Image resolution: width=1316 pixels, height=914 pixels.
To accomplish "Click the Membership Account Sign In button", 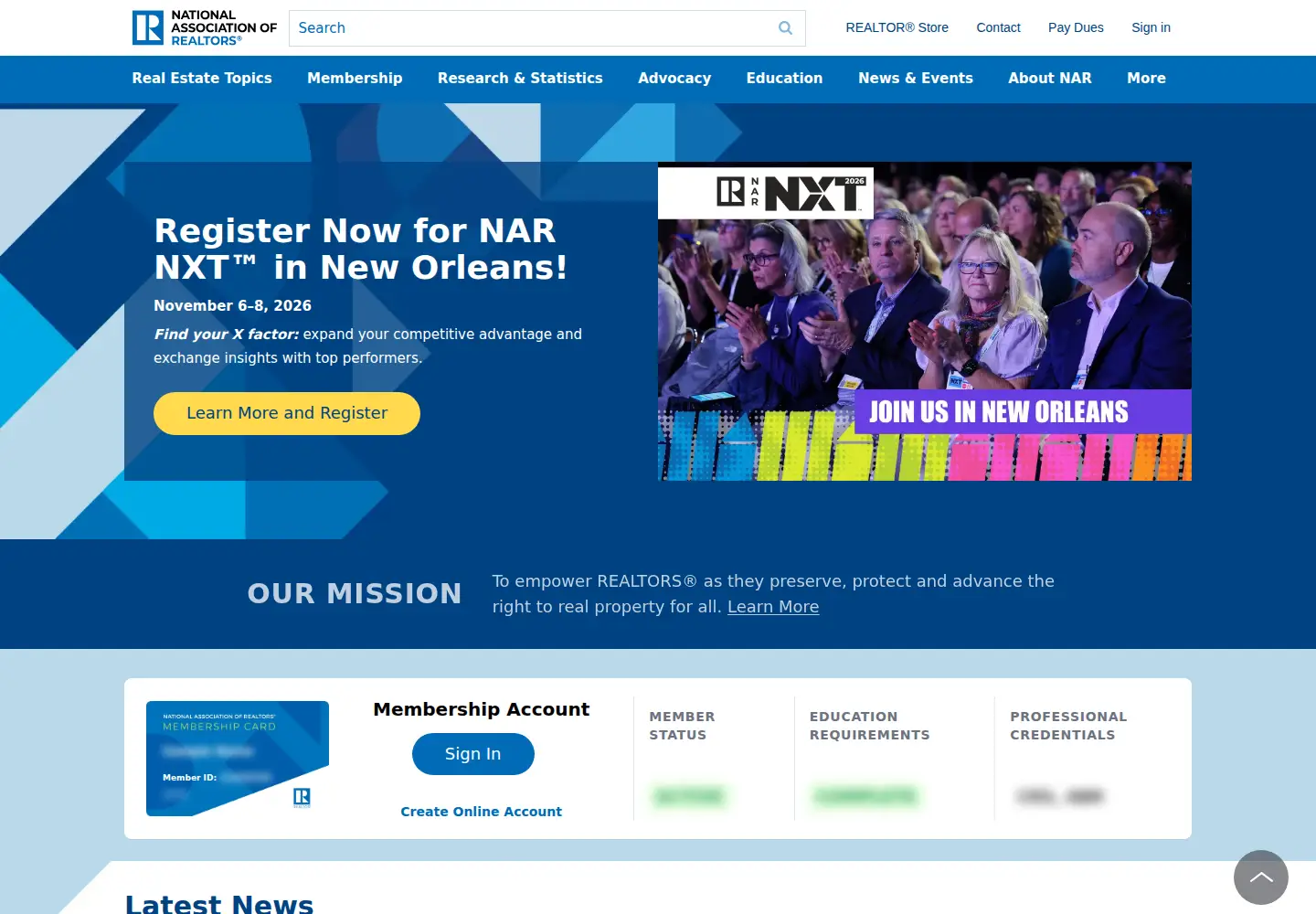I will (x=472, y=754).
